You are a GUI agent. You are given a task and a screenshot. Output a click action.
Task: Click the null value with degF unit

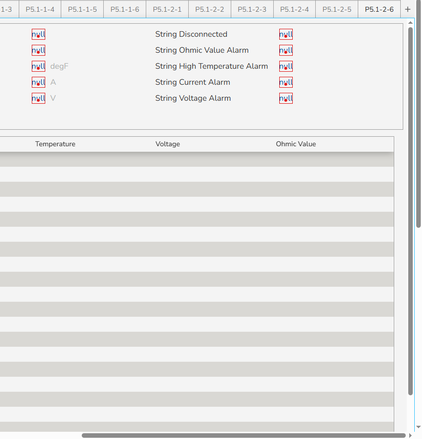[x=38, y=66]
